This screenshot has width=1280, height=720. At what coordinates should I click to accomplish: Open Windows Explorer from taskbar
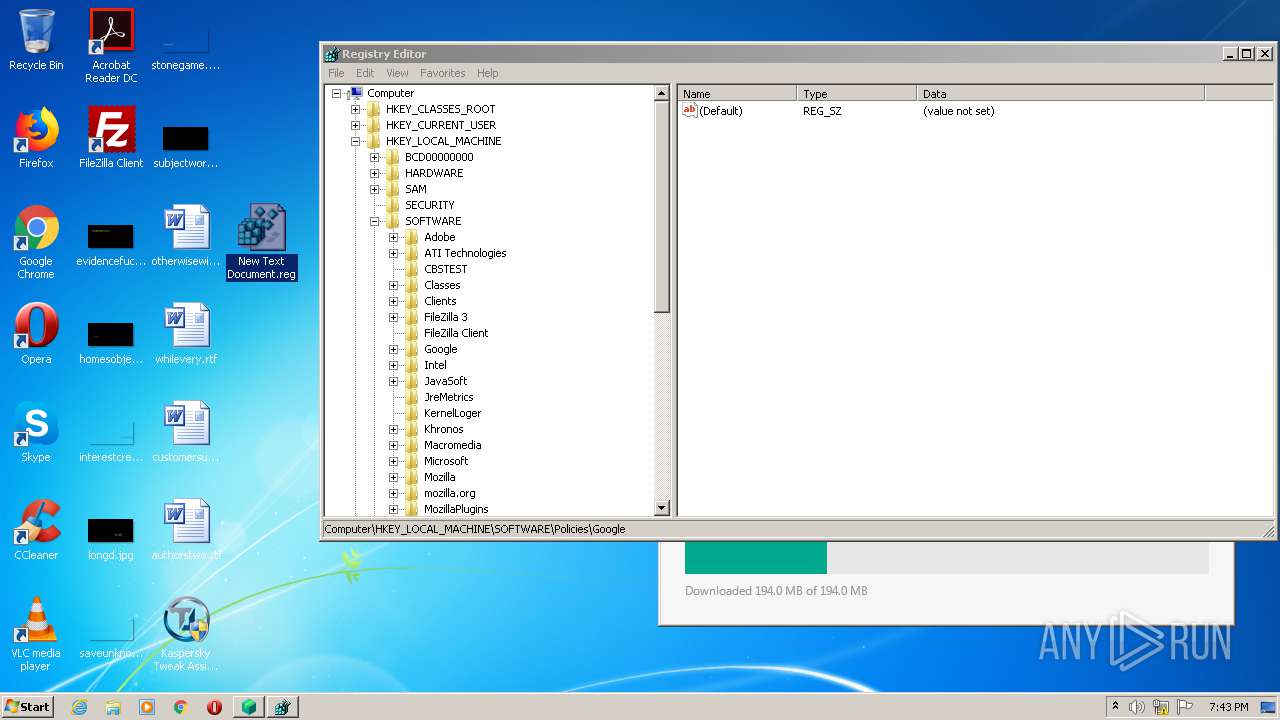[113, 707]
